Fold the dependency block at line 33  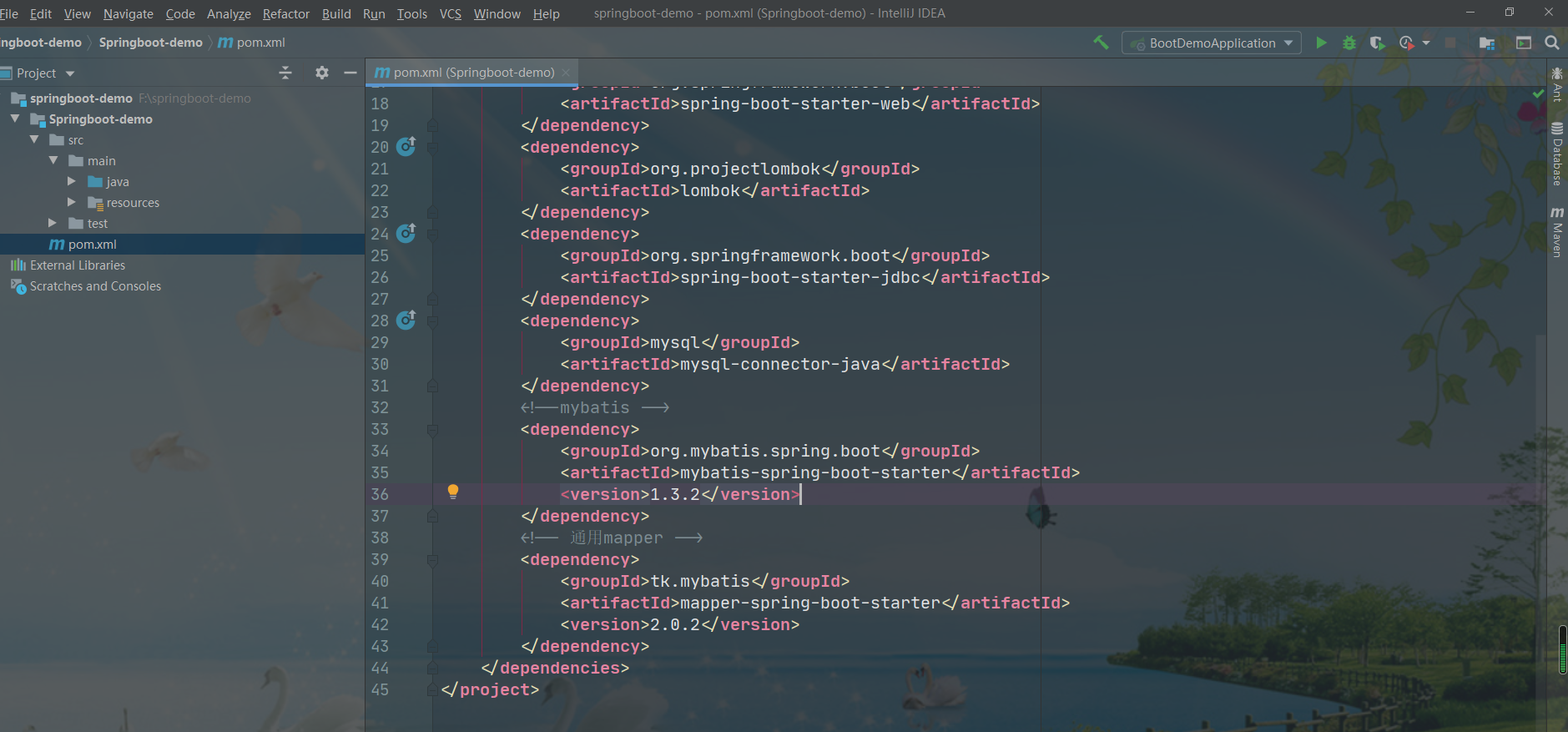click(x=432, y=430)
